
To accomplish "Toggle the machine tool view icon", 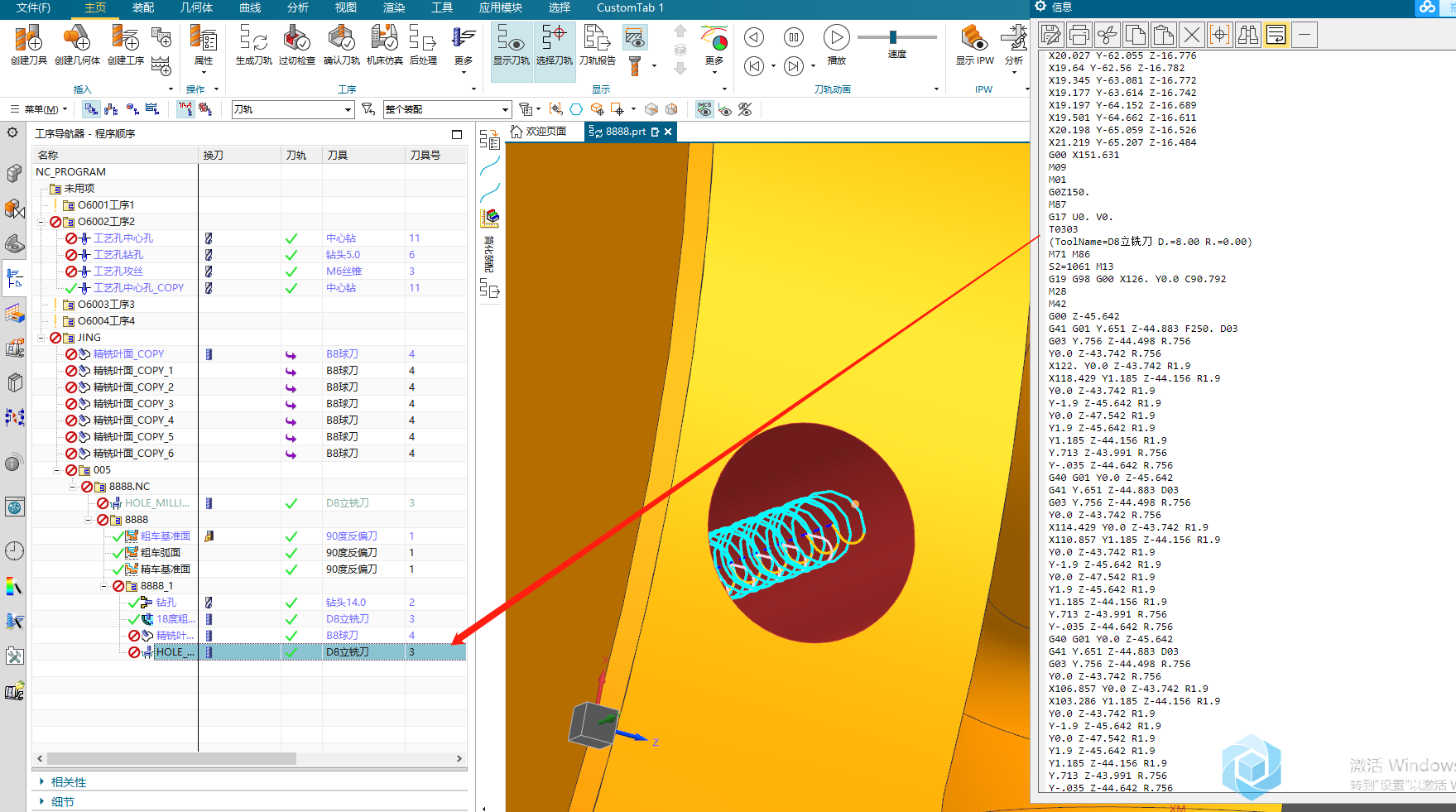I will pyautogui.click(x=111, y=109).
